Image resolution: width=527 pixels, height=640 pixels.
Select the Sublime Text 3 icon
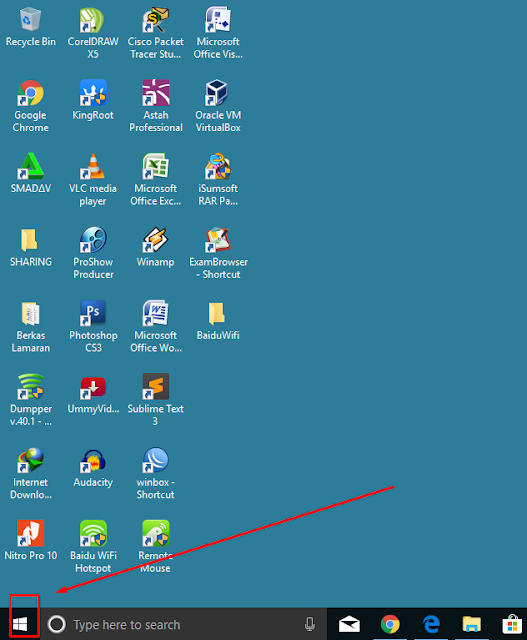156,400
